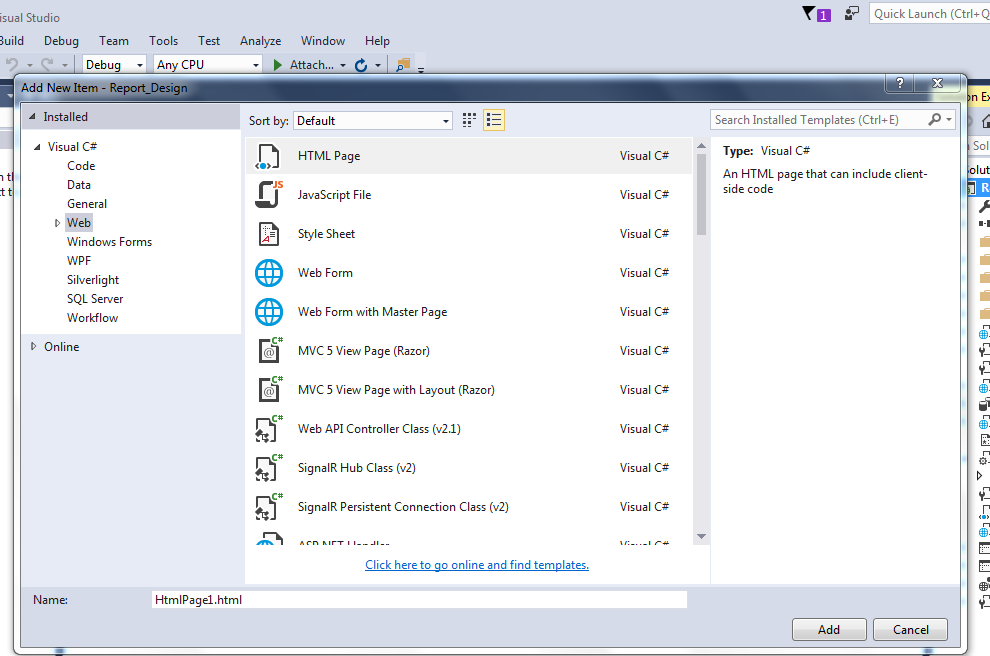Collapse the Installed templates section
Screen dimensions: 990x656
click(32, 117)
